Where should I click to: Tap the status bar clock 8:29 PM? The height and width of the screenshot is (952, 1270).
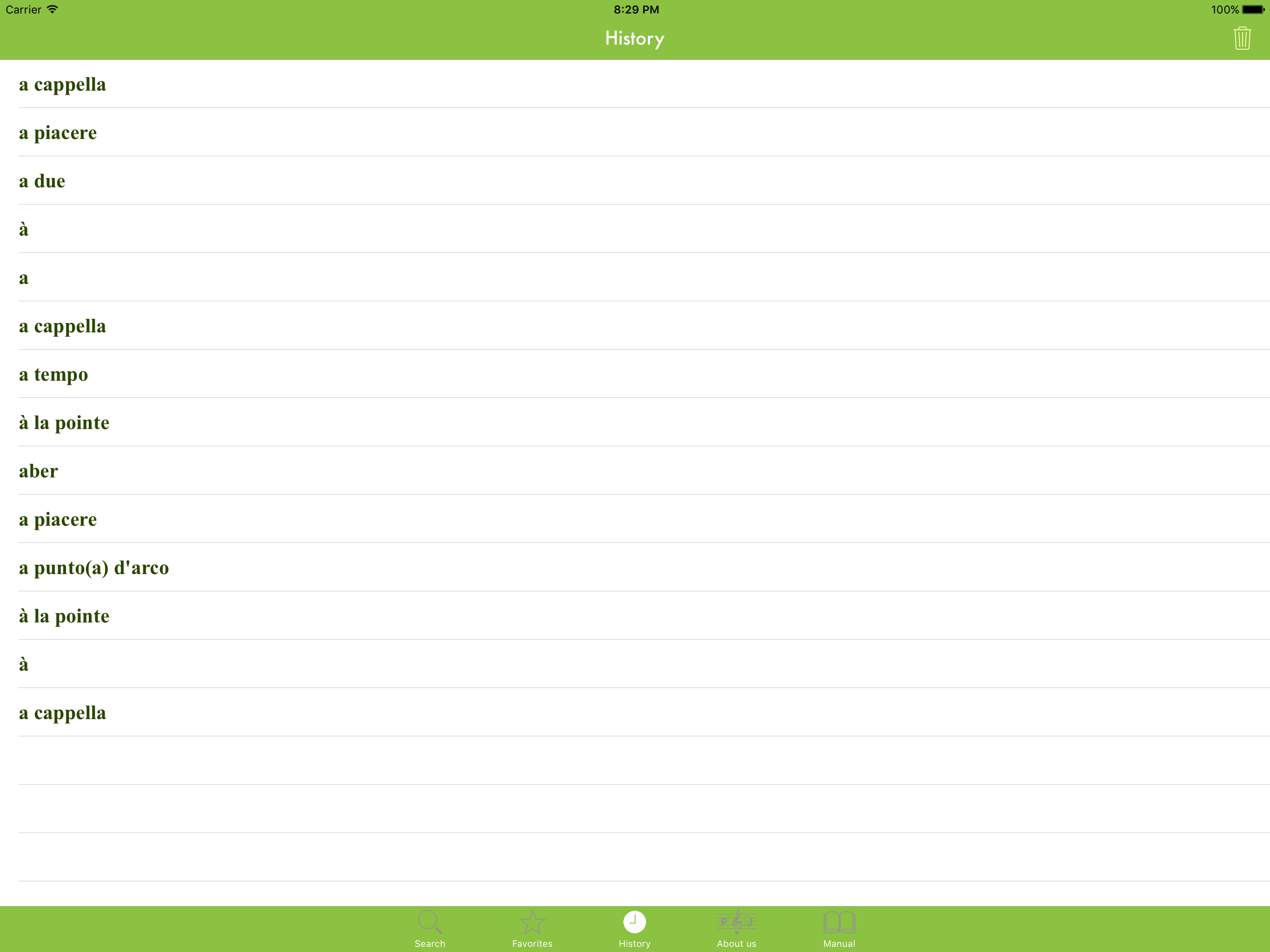(635, 9)
